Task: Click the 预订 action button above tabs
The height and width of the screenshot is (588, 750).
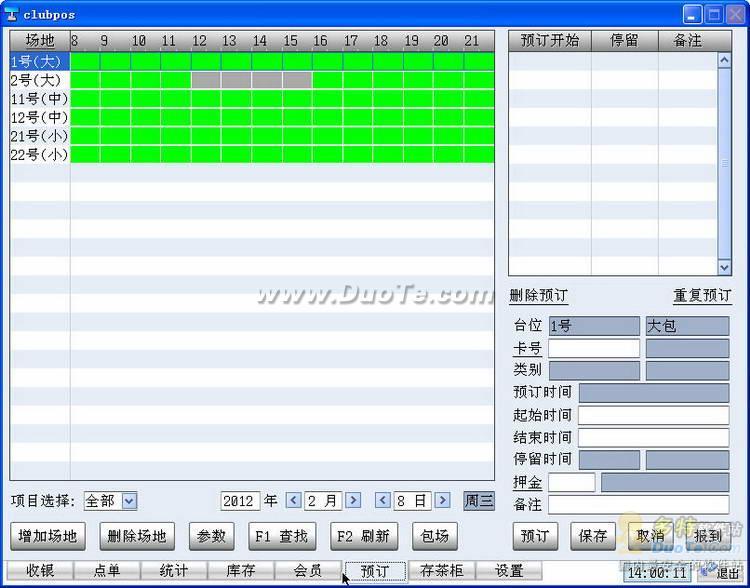Action: (x=535, y=536)
